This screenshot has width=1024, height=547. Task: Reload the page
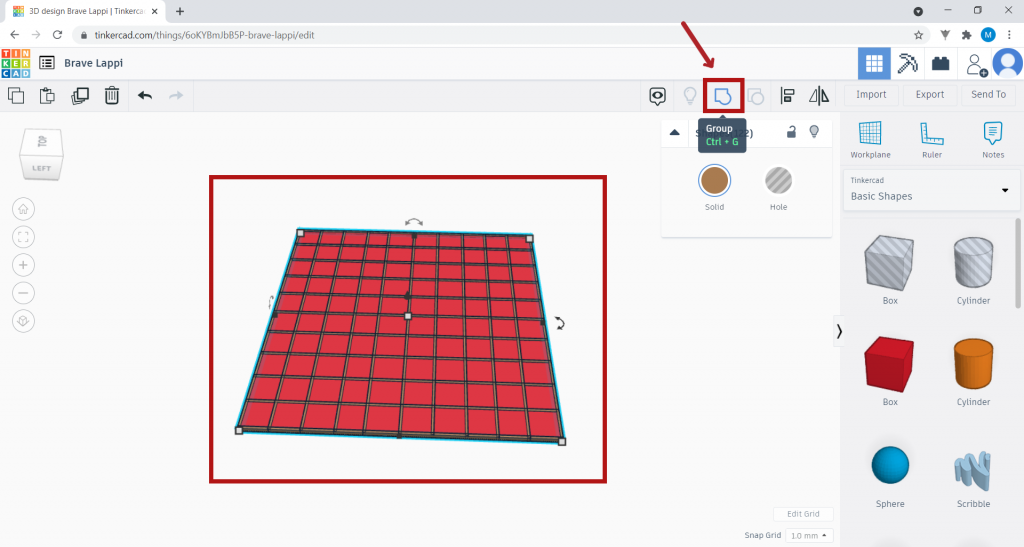[x=57, y=35]
